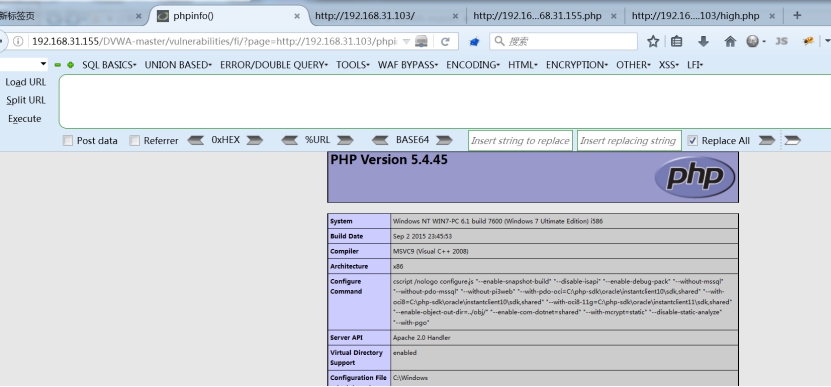Click the BASE64 decode left arrow
831x387 pixels.
pyautogui.click(x=381, y=140)
